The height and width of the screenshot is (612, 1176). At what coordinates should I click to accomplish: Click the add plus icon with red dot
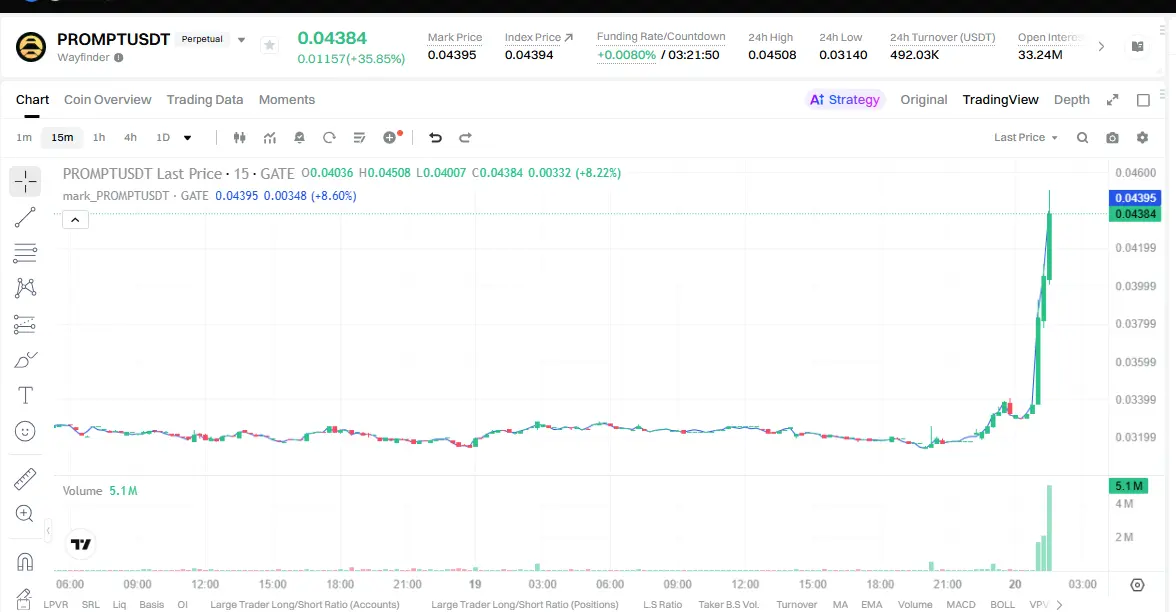click(392, 136)
